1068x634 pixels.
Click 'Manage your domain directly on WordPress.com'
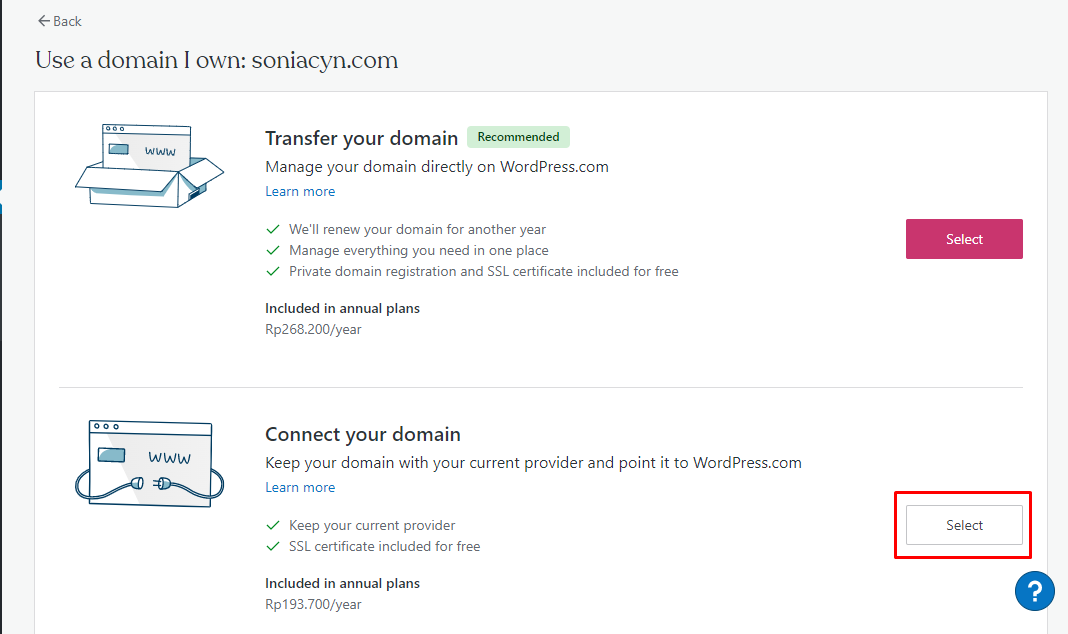click(x=437, y=167)
